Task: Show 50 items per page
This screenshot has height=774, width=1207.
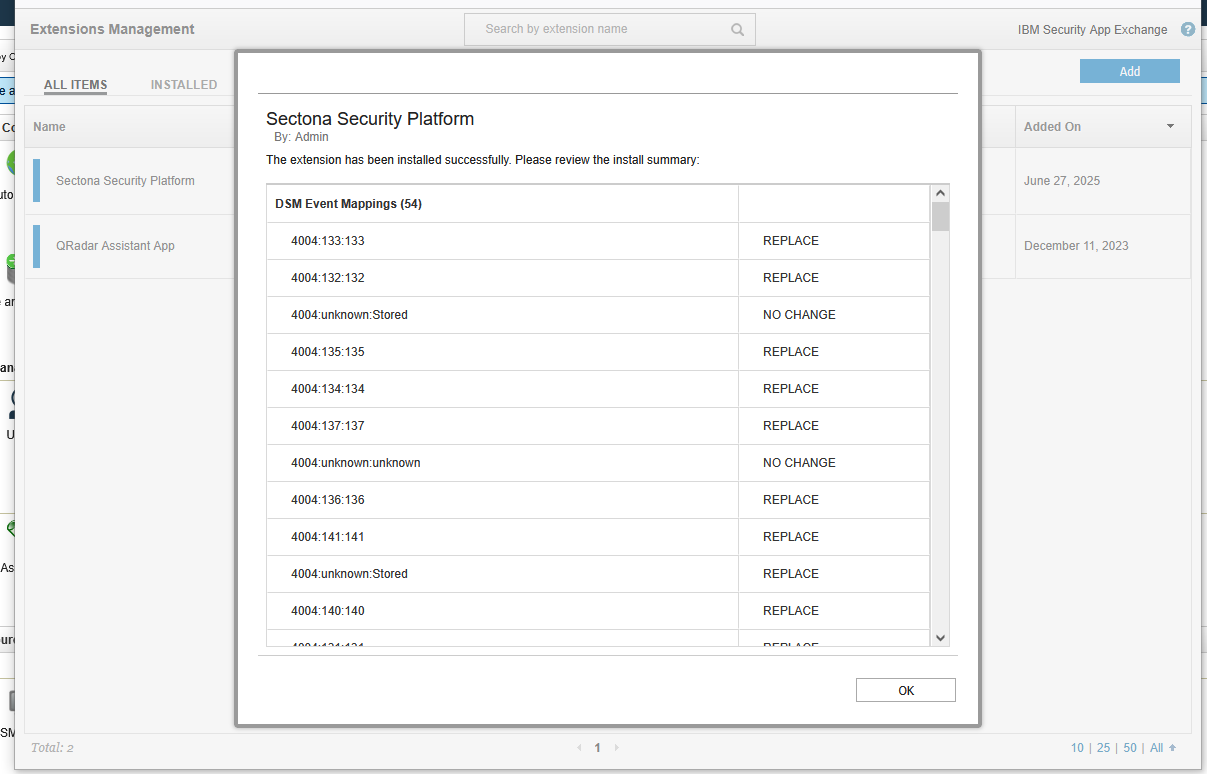Action: click(1130, 747)
